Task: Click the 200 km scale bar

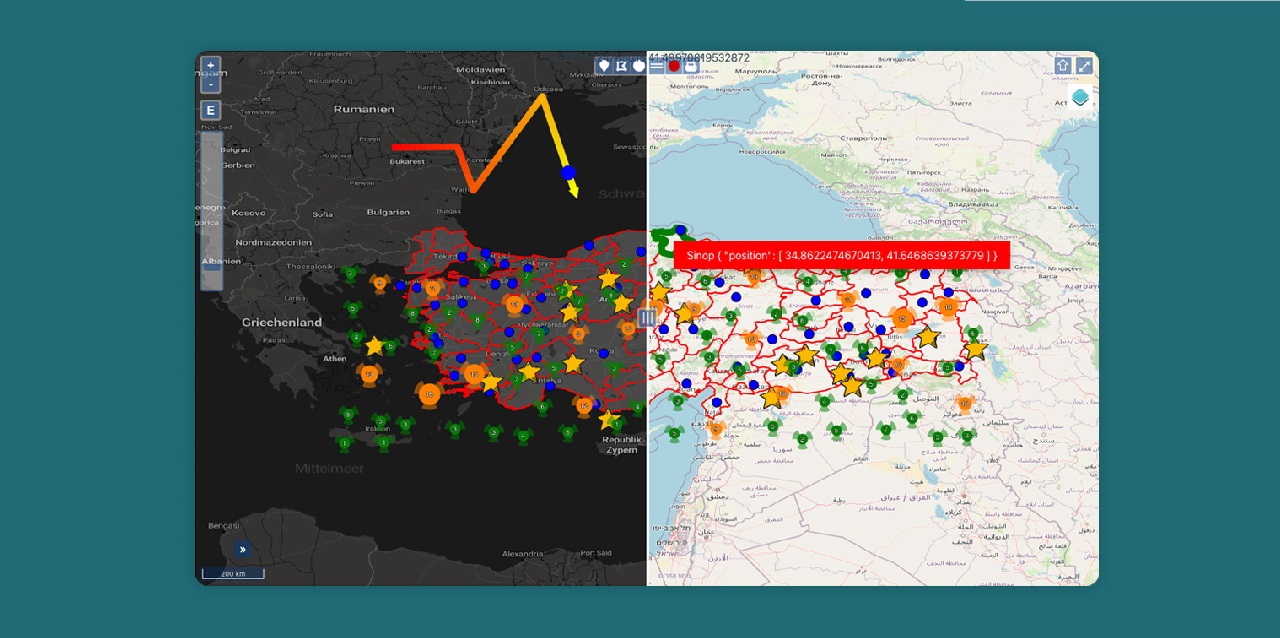Action: coord(233,574)
